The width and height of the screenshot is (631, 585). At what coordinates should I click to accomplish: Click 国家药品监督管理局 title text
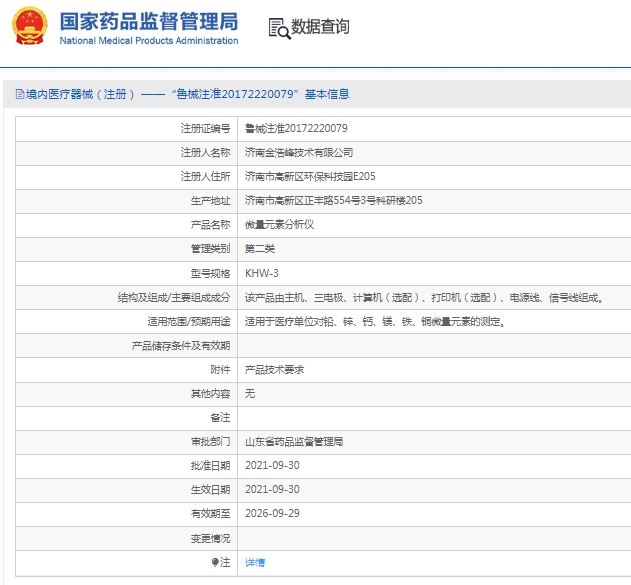point(149,21)
